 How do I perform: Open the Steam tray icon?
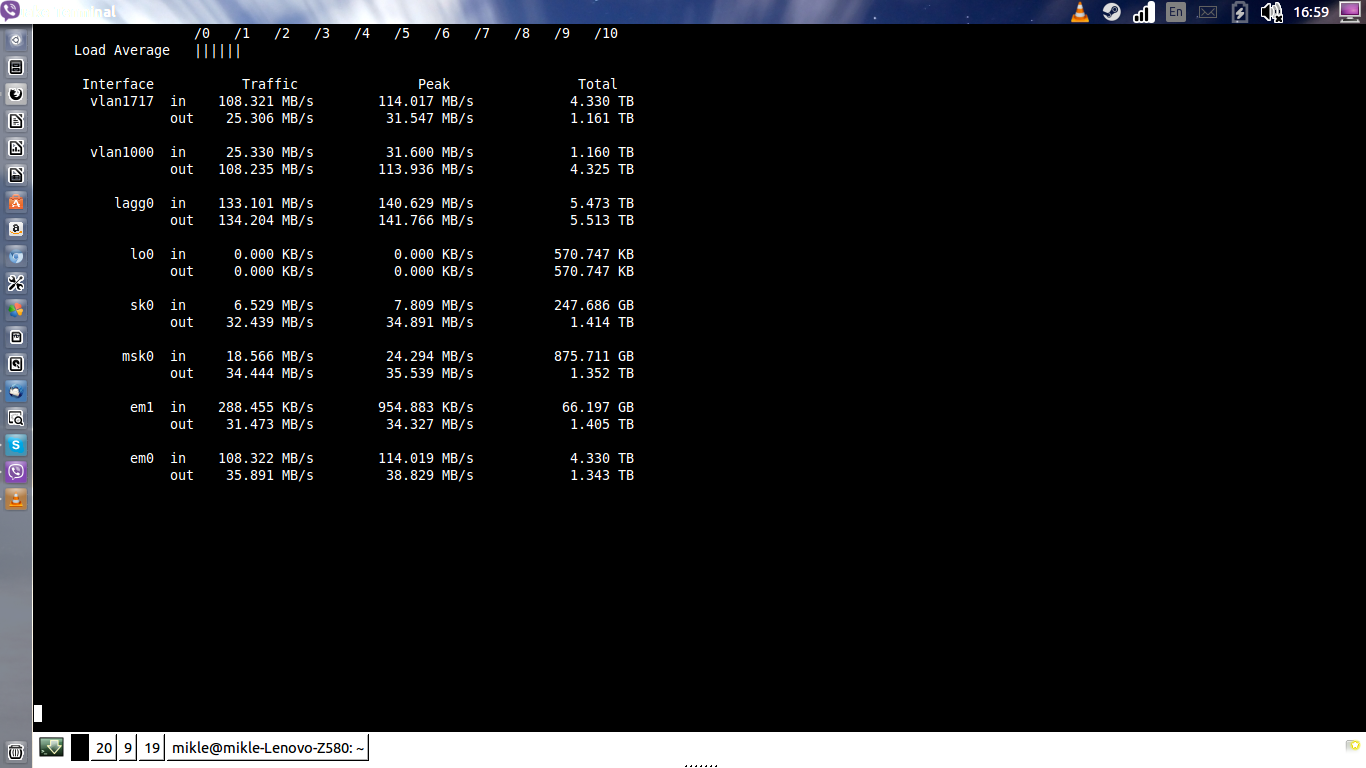pos(1112,12)
